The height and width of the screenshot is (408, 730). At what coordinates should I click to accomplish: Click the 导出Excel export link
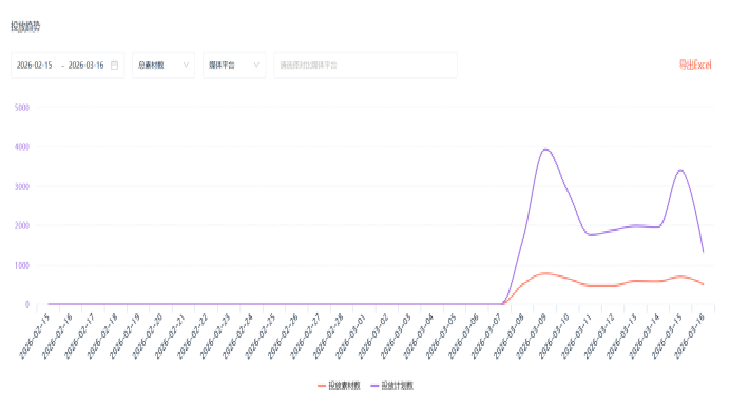(x=694, y=65)
